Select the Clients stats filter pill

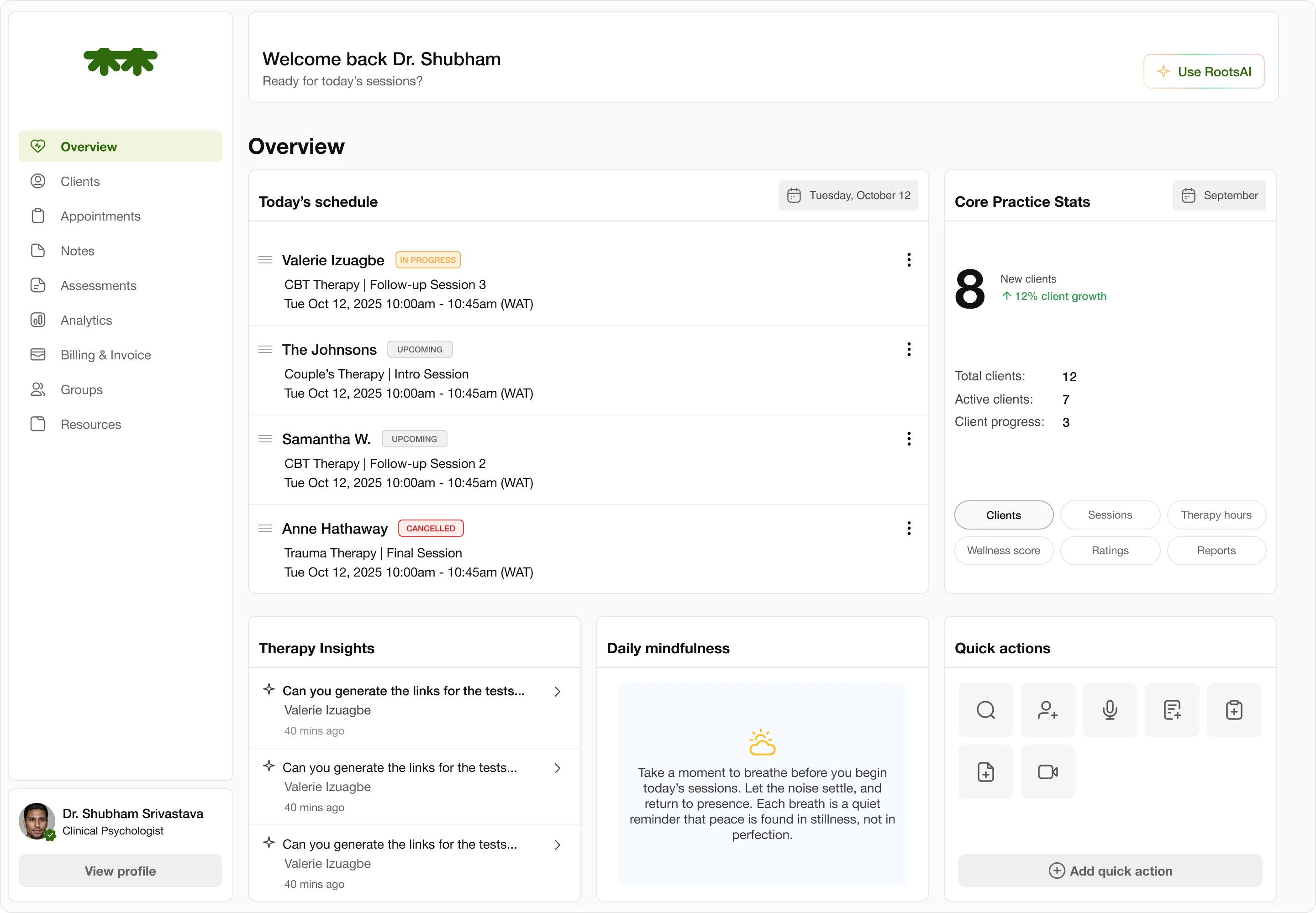click(x=1003, y=515)
